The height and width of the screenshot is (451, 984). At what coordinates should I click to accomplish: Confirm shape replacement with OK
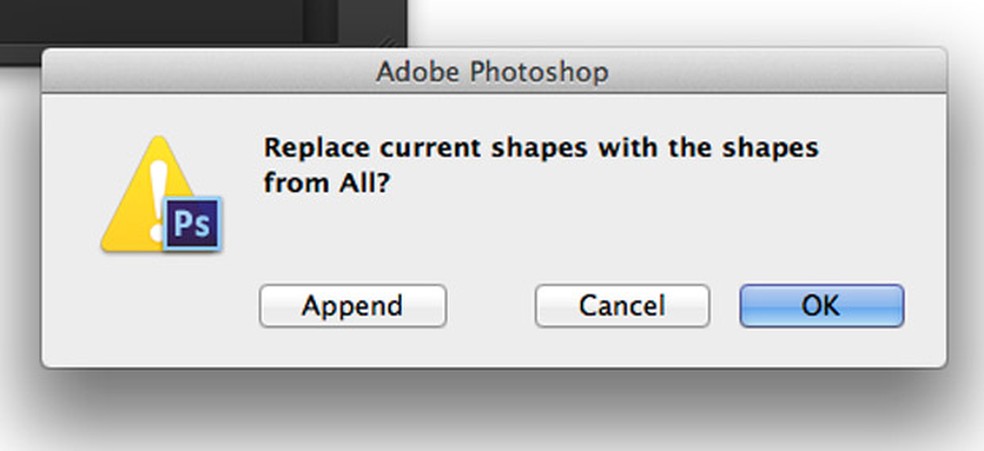[821, 306]
